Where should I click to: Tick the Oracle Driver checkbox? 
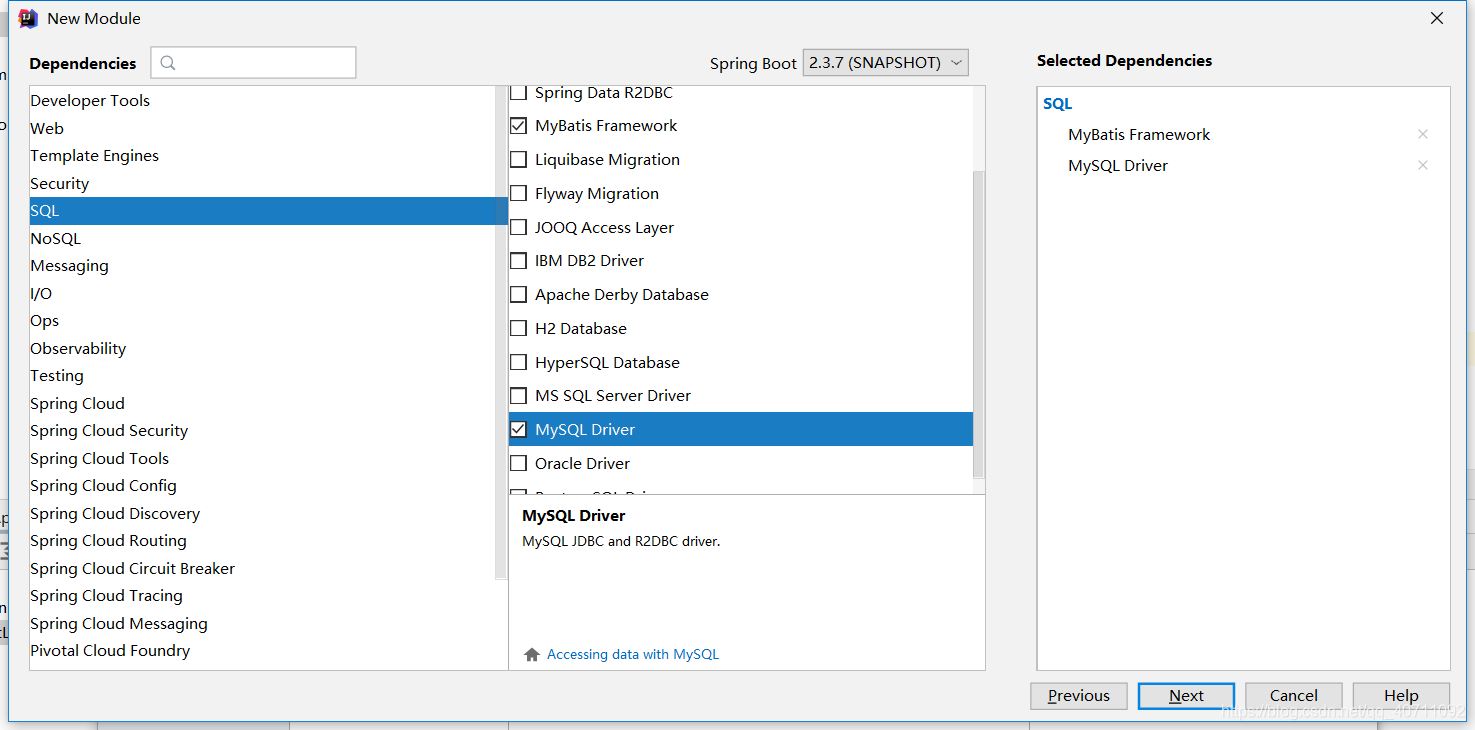coord(518,464)
